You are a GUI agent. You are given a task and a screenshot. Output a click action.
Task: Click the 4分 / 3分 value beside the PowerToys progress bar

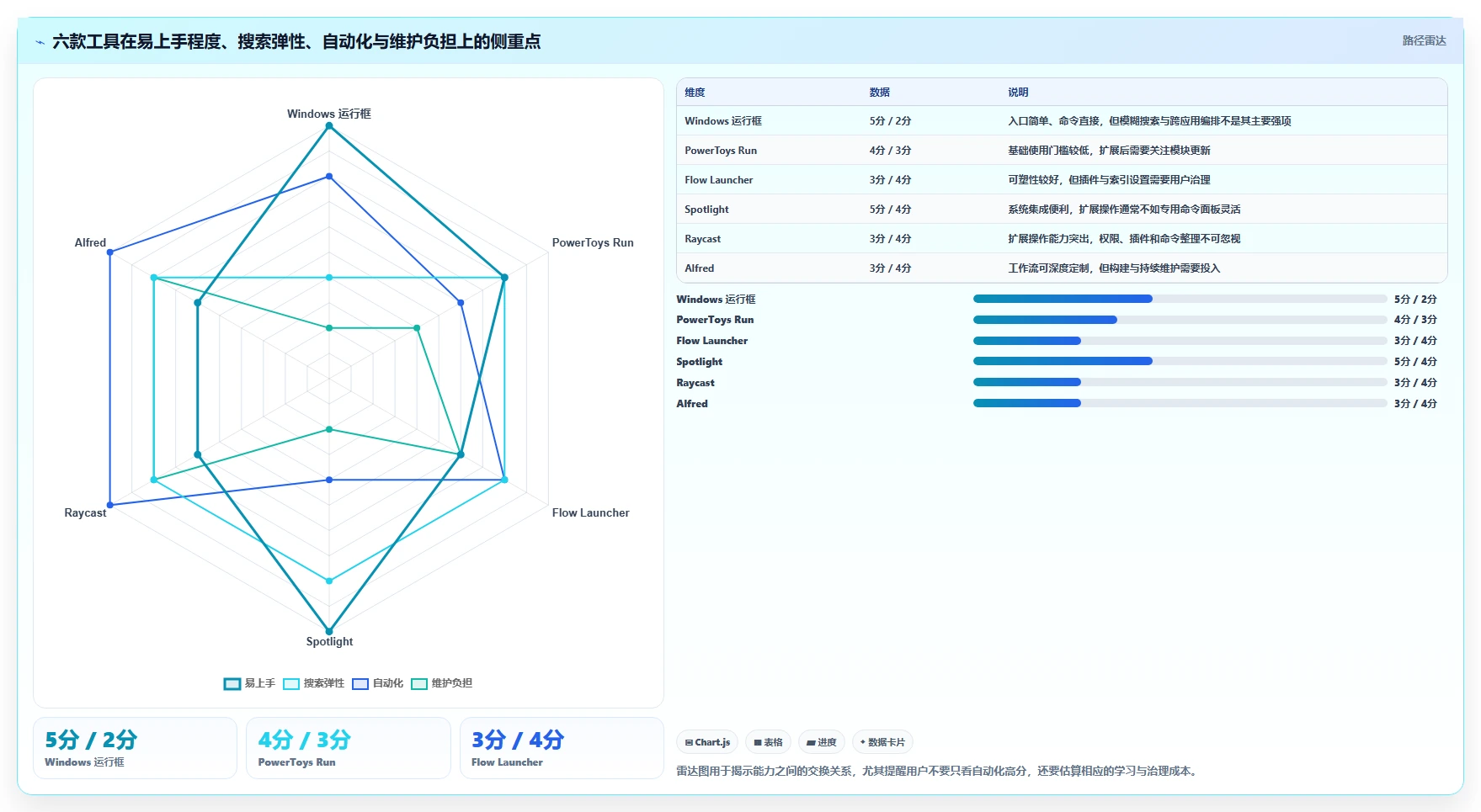1415,320
